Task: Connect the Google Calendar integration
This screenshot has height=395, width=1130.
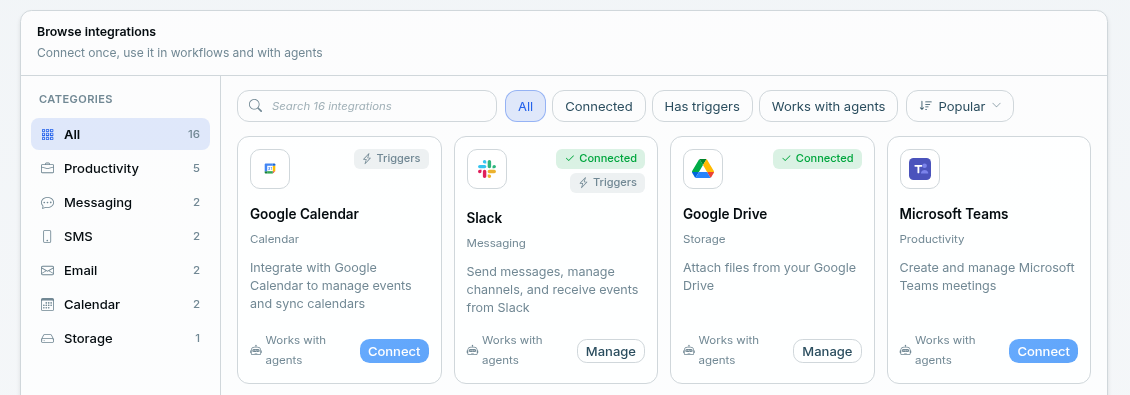Action: point(394,351)
